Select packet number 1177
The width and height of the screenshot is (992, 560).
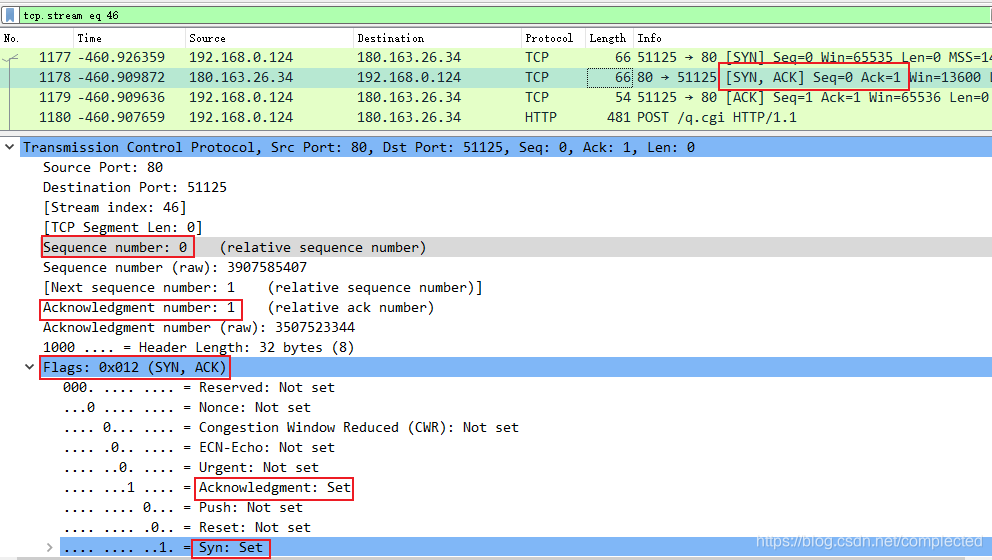tap(496, 58)
